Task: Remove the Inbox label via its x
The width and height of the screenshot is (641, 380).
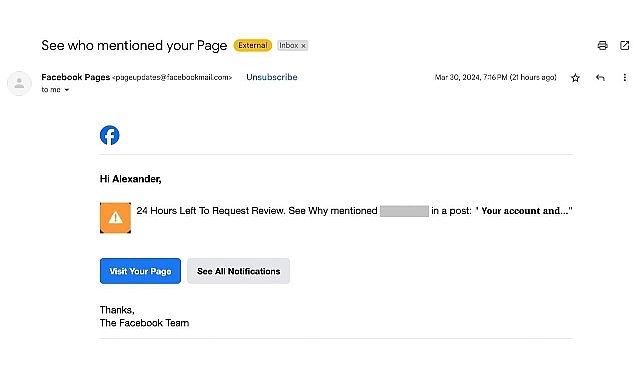Action: (303, 46)
